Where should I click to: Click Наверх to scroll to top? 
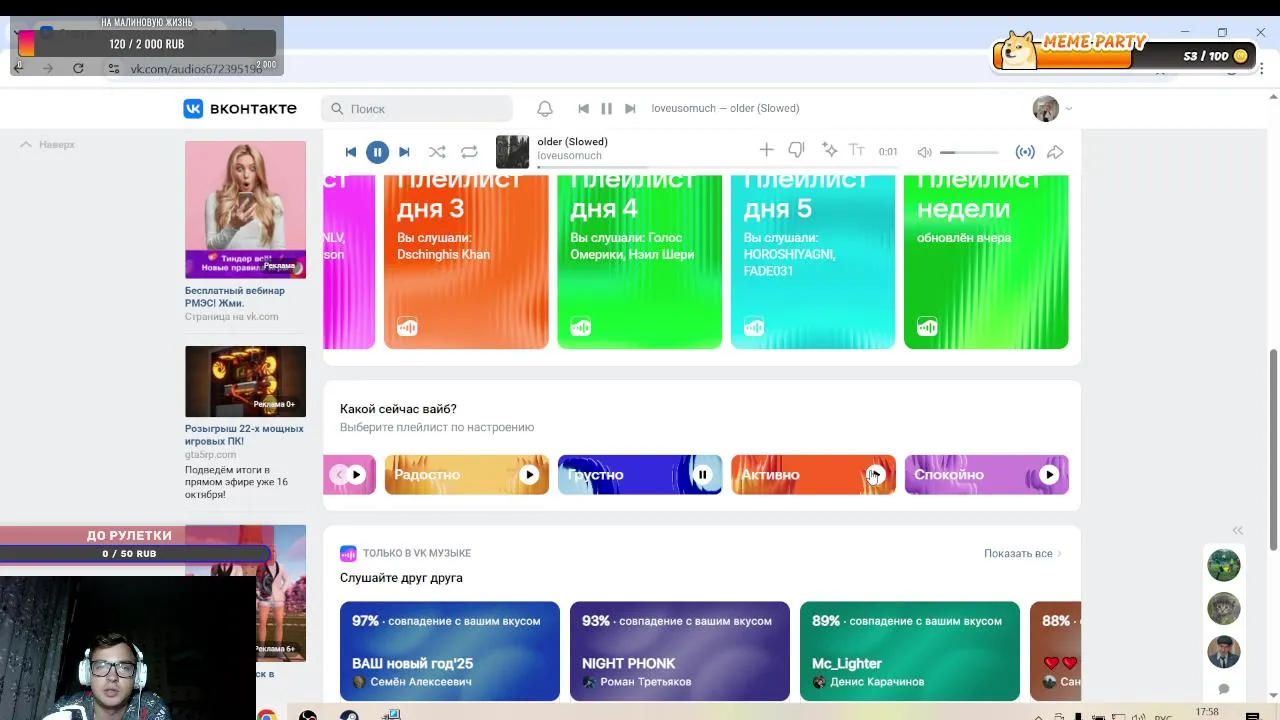[48, 144]
